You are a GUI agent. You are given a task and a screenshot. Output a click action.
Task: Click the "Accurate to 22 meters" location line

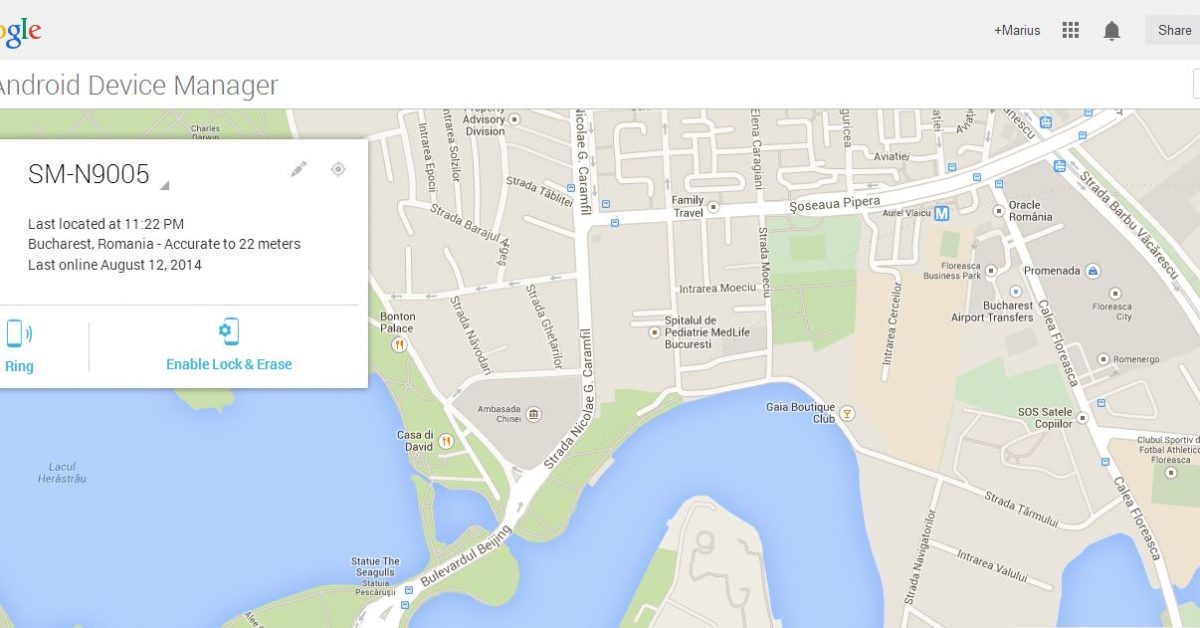tap(164, 244)
